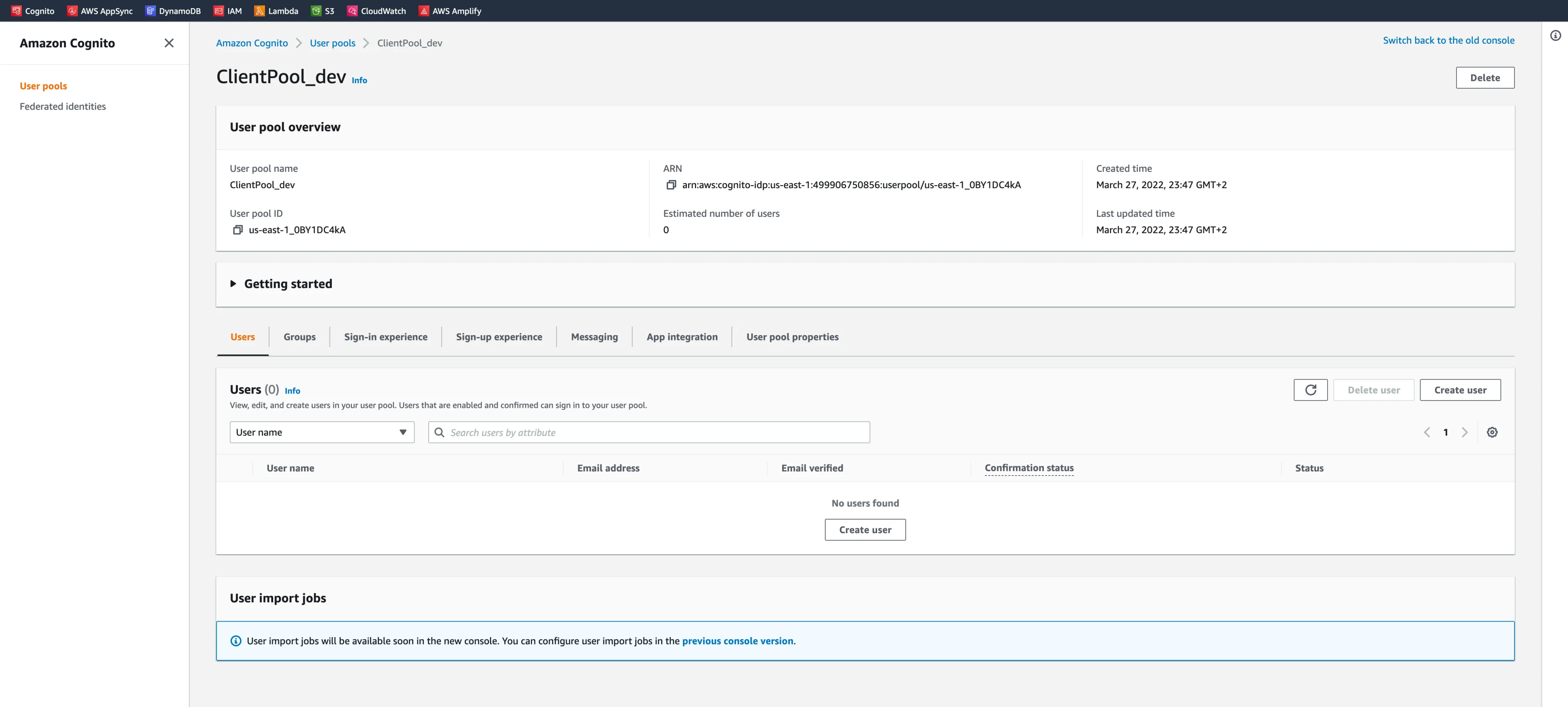Click the disabled Delete user button
1568x707 pixels.
tap(1374, 390)
